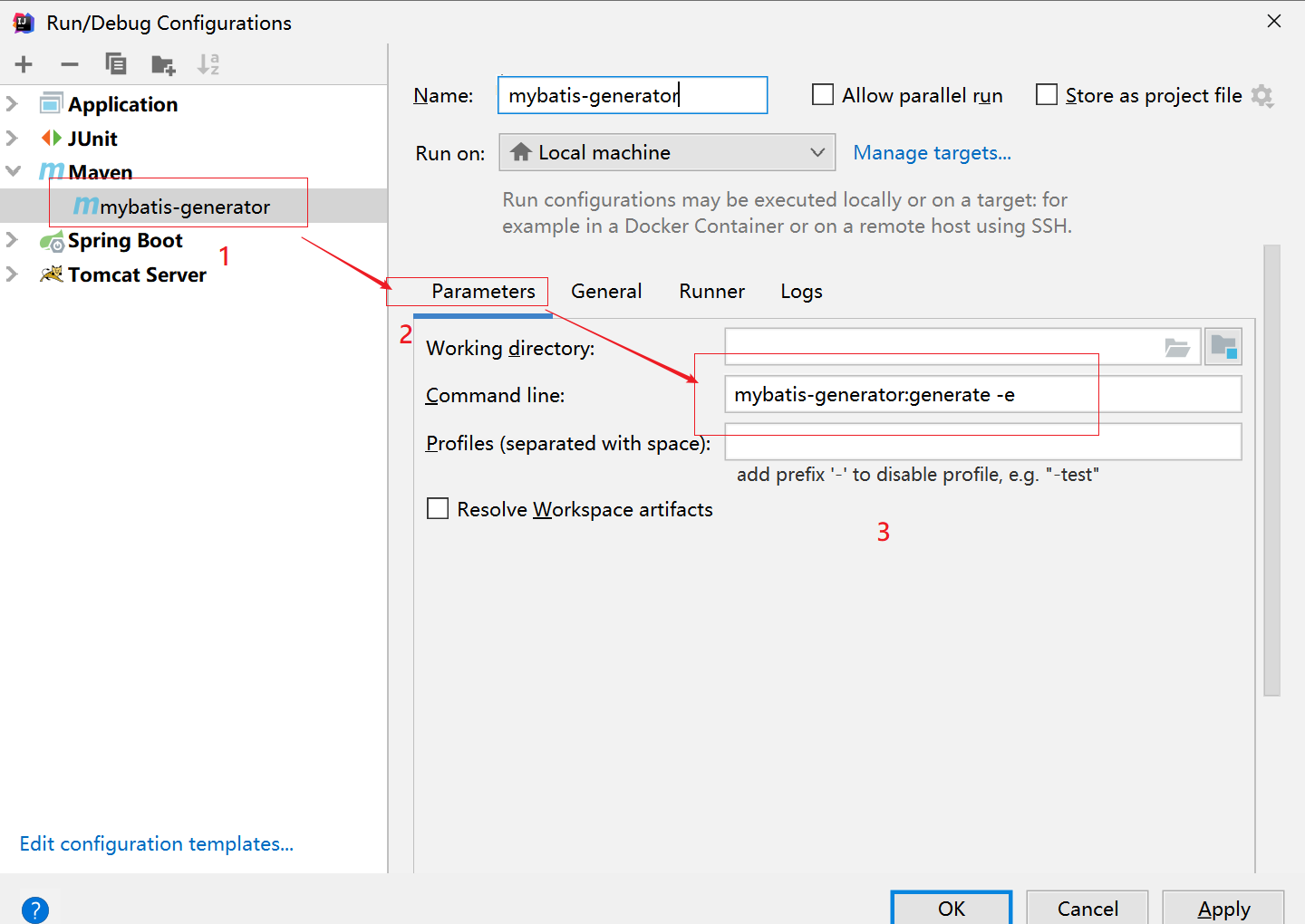Viewport: 1305px width, 924px height.
Task: Open the Runner tab
Action: point(712,292)
